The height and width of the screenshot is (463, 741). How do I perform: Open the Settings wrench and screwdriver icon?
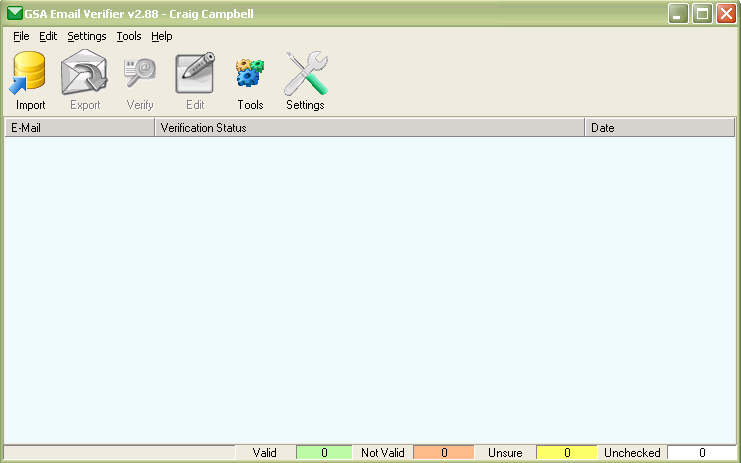(306, 73)
